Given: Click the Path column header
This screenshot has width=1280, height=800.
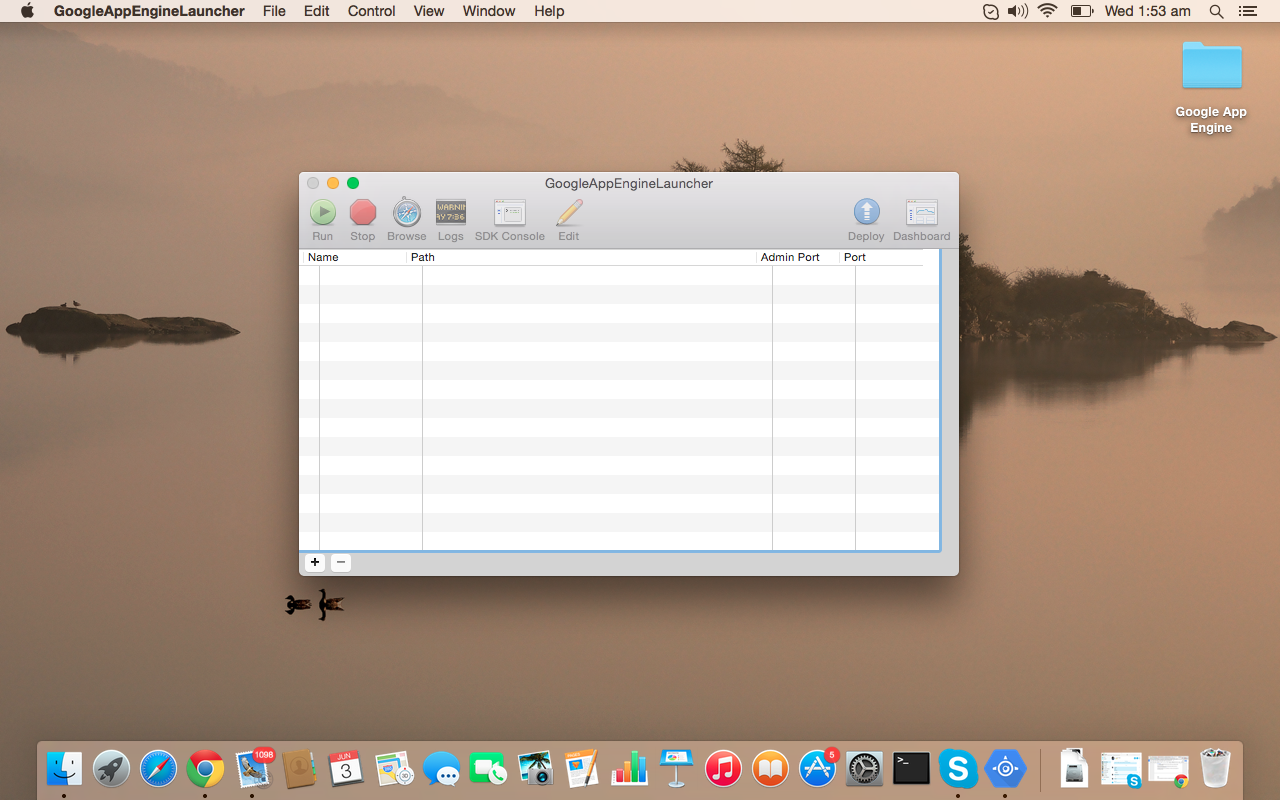Looking at the screenshot, I should coord(581,257).
